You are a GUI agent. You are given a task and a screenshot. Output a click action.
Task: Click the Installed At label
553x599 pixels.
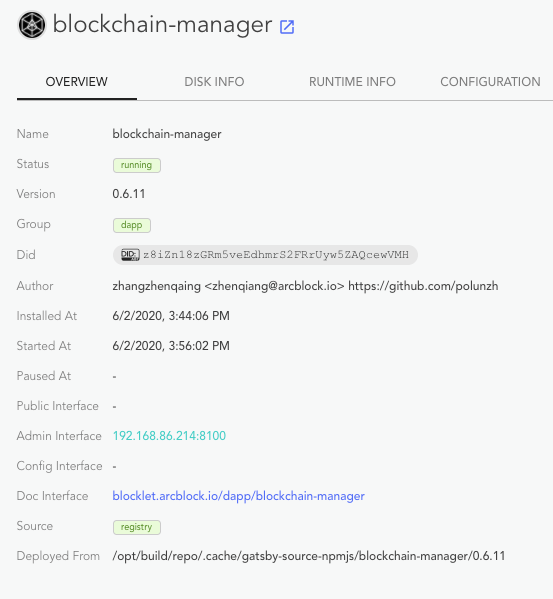[x=47, y=316]
